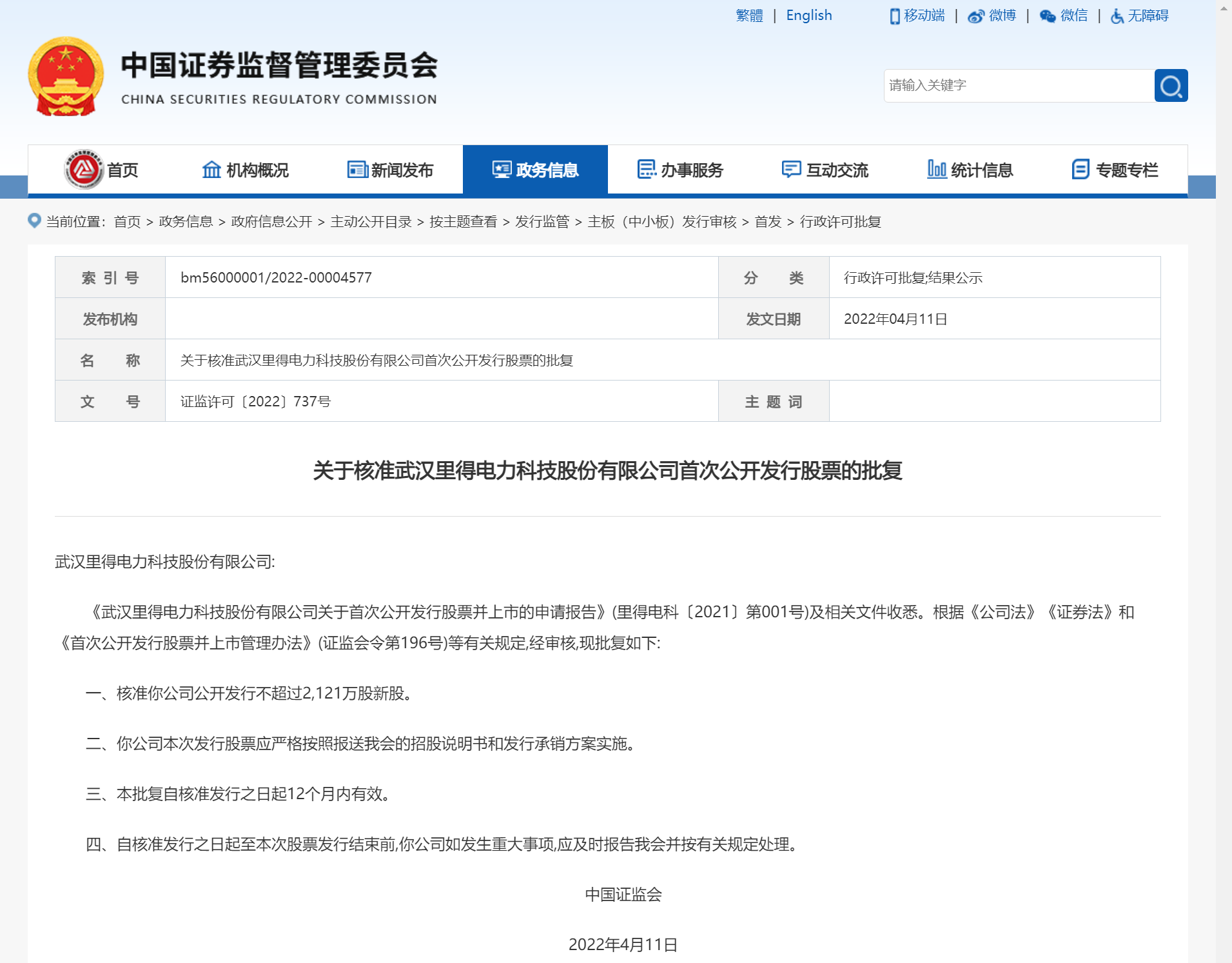
Task: Open the 微博 link
Action: click(1002, 15)
